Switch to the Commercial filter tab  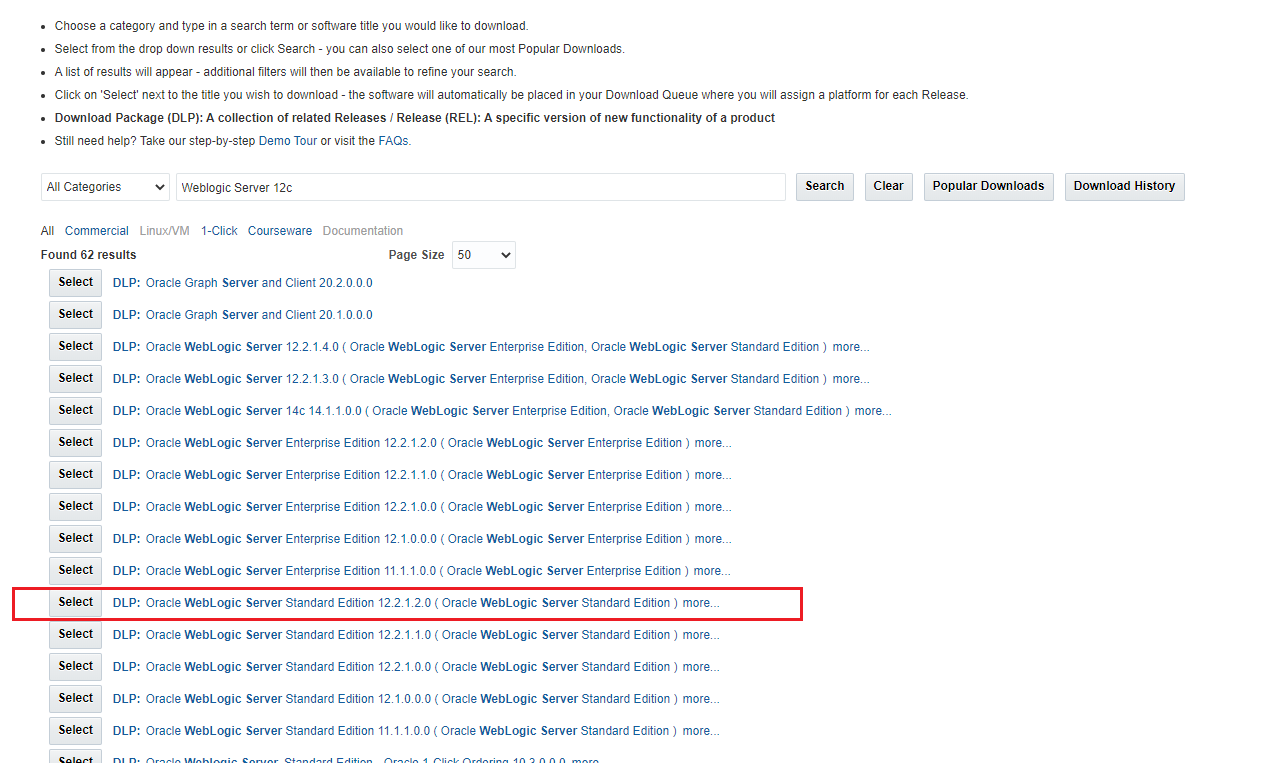point(97,231)
